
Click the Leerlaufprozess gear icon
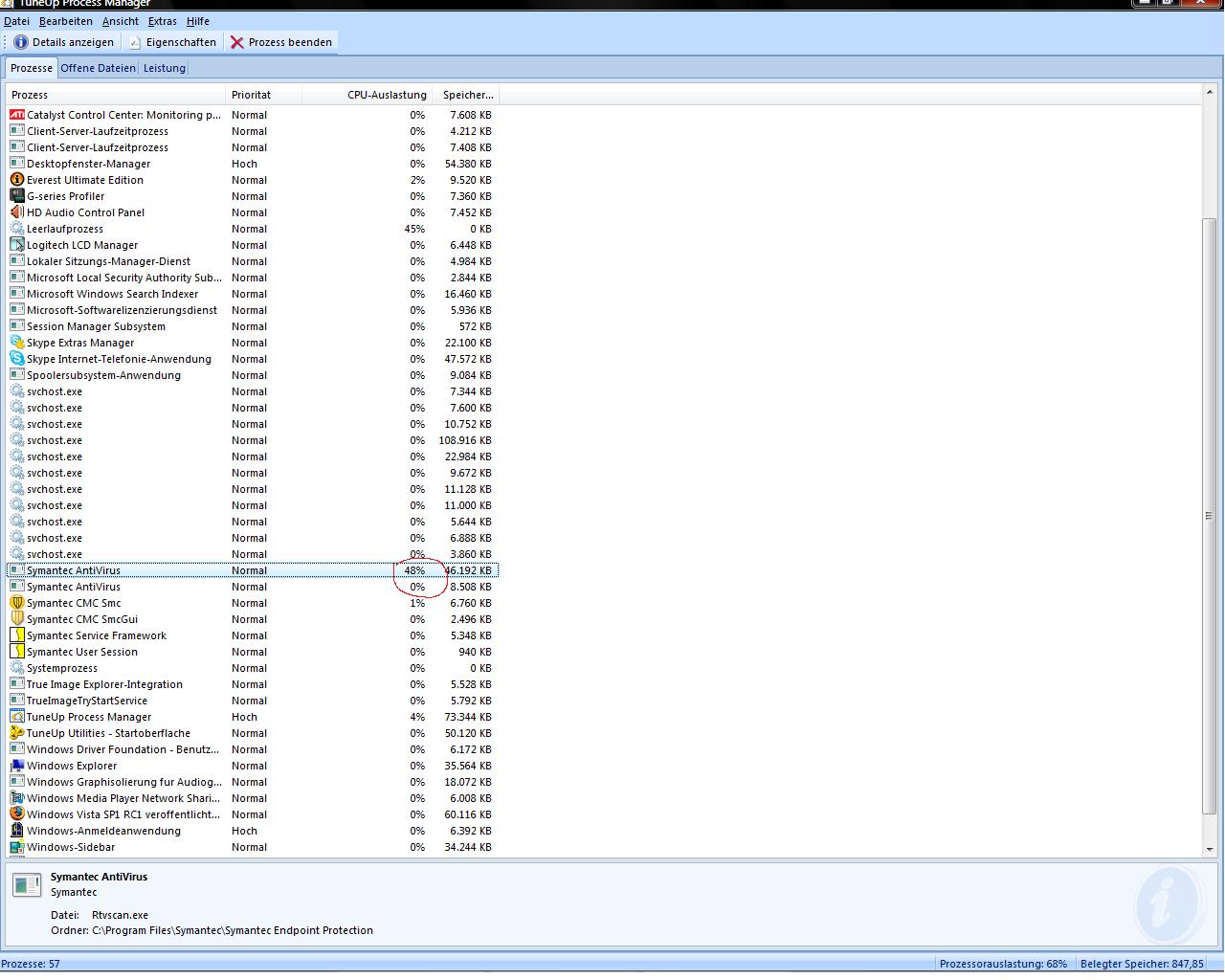[16, 229]
